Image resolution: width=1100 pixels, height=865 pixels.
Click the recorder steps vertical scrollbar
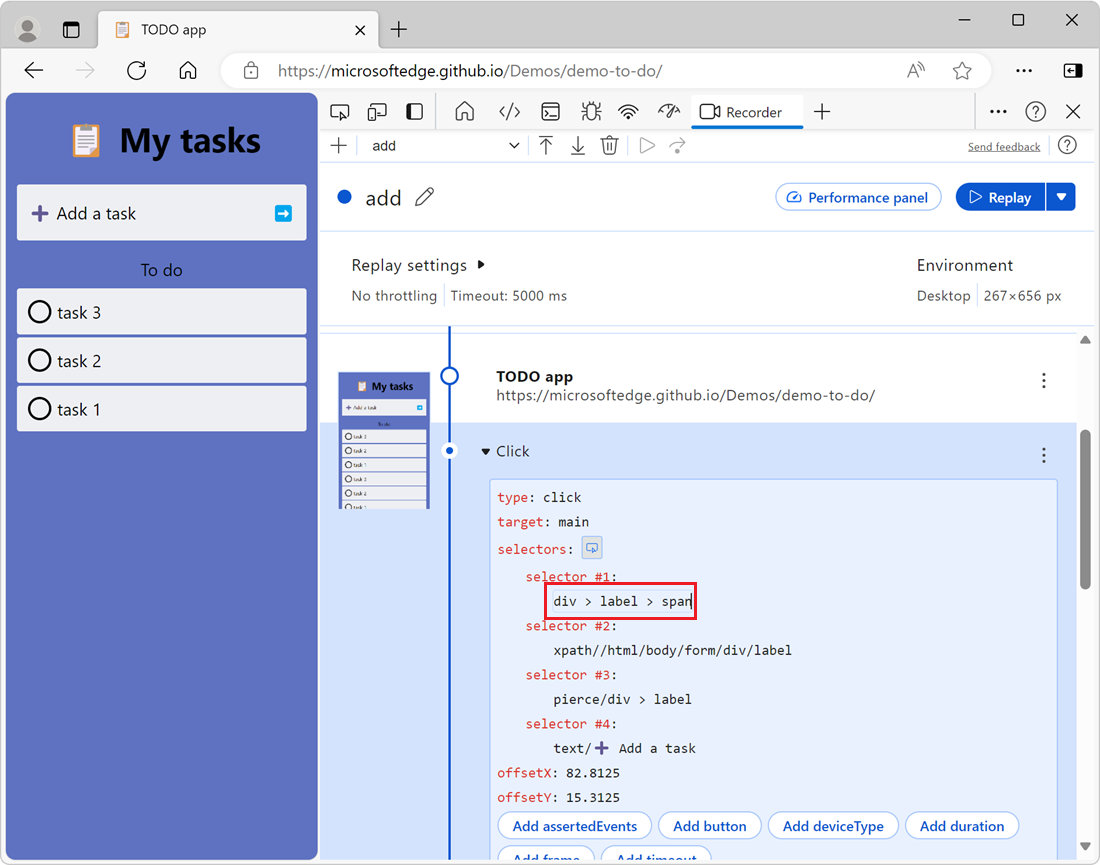1085,510
